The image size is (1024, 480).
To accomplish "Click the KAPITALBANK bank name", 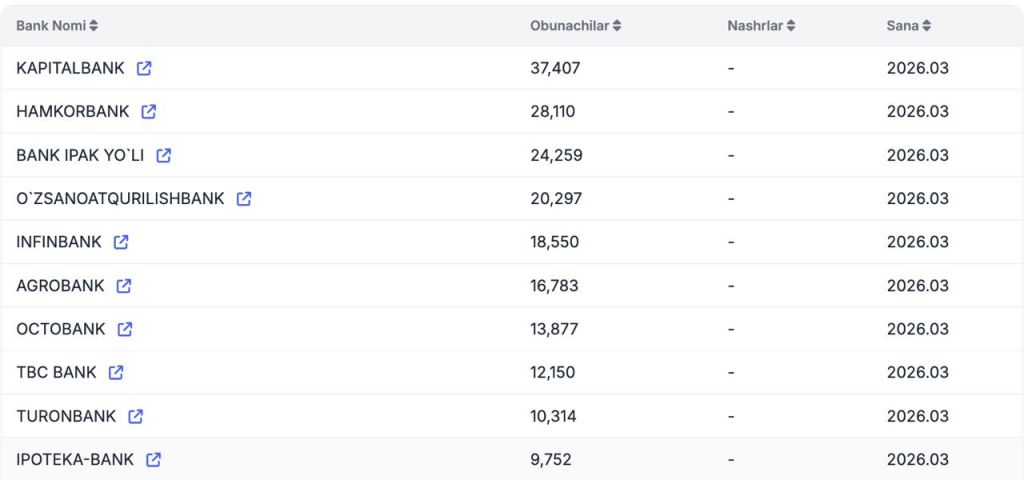I will pyautogui.click(x=70, y=68).
